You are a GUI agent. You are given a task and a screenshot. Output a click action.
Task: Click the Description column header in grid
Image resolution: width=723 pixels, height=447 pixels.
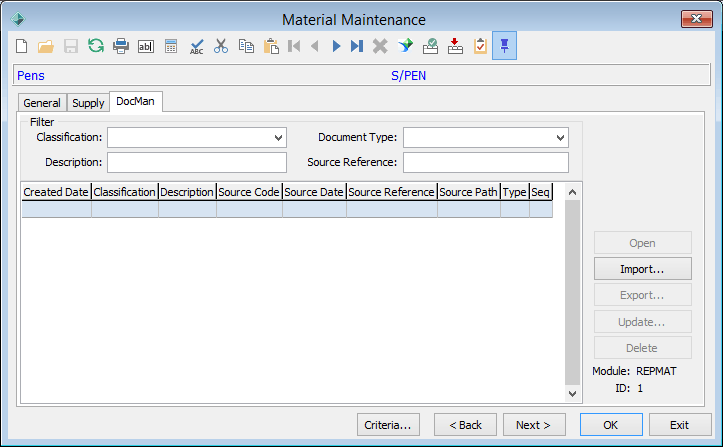pos(187,192)
